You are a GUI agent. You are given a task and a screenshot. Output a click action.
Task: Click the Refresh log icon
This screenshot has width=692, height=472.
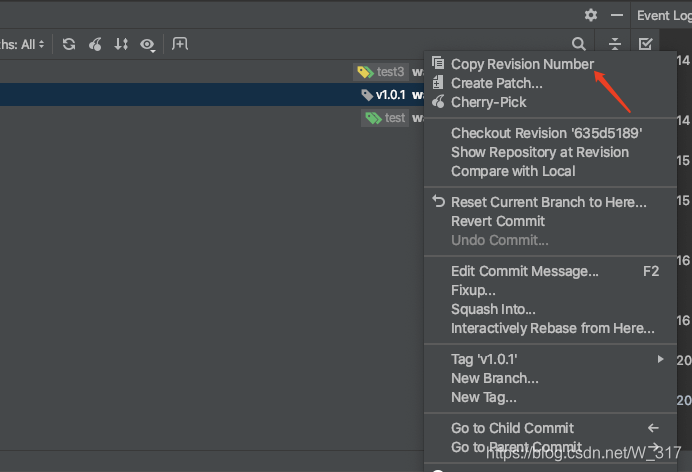point(69,44)
